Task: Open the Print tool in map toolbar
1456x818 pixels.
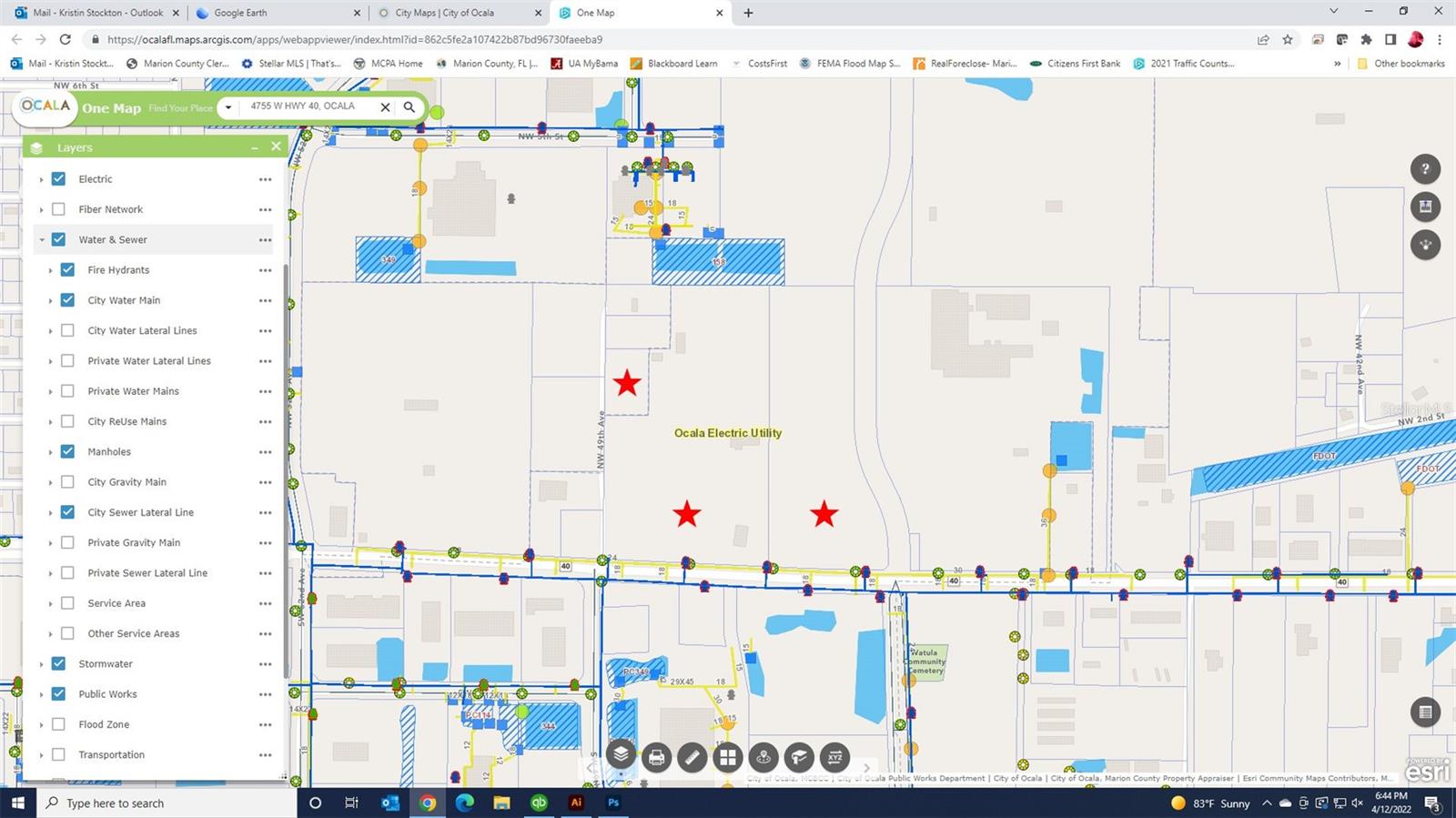Action: coord(656,757)
